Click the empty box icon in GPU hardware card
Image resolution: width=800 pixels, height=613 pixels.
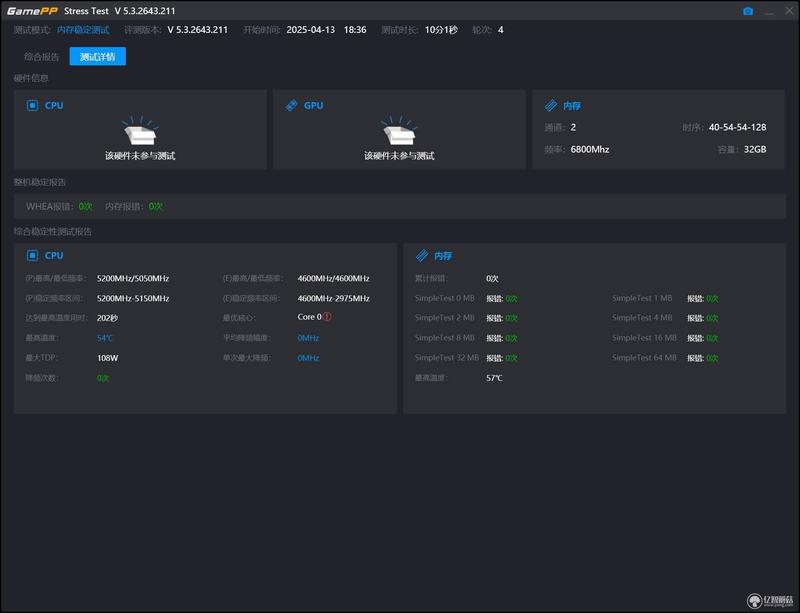pyautogui.click(x=399, y=131)
